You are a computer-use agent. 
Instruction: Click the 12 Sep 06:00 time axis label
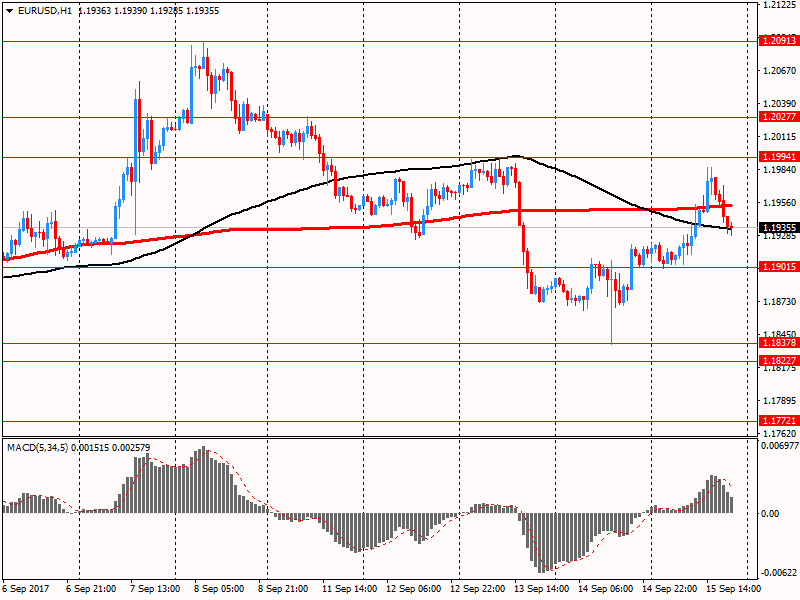coord(414,589)
